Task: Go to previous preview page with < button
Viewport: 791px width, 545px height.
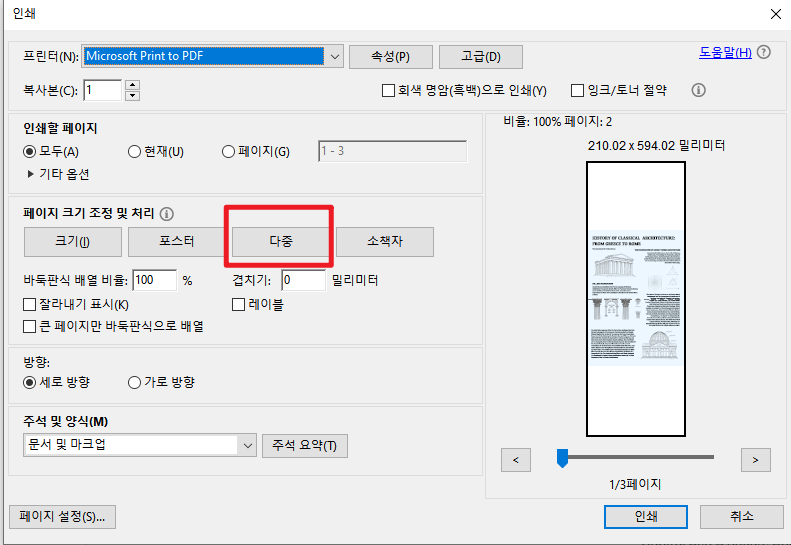Action: (x=516, y=460)
